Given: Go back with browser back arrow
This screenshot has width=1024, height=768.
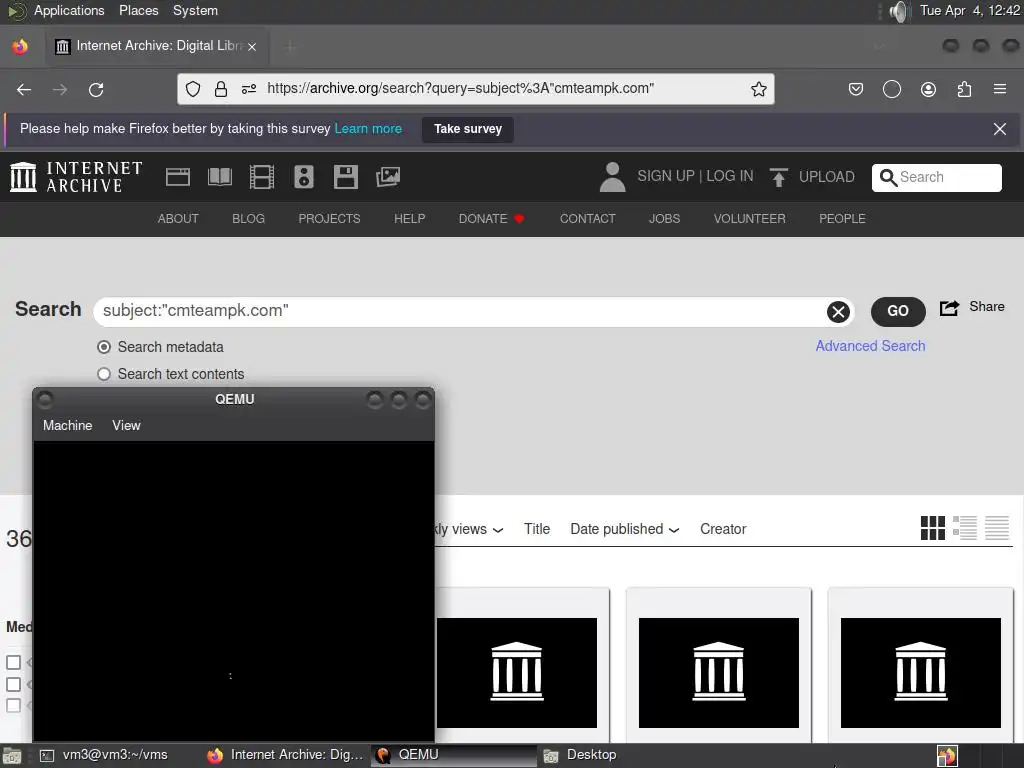Looking at the screenshot, I should click(x=24, y=89).
